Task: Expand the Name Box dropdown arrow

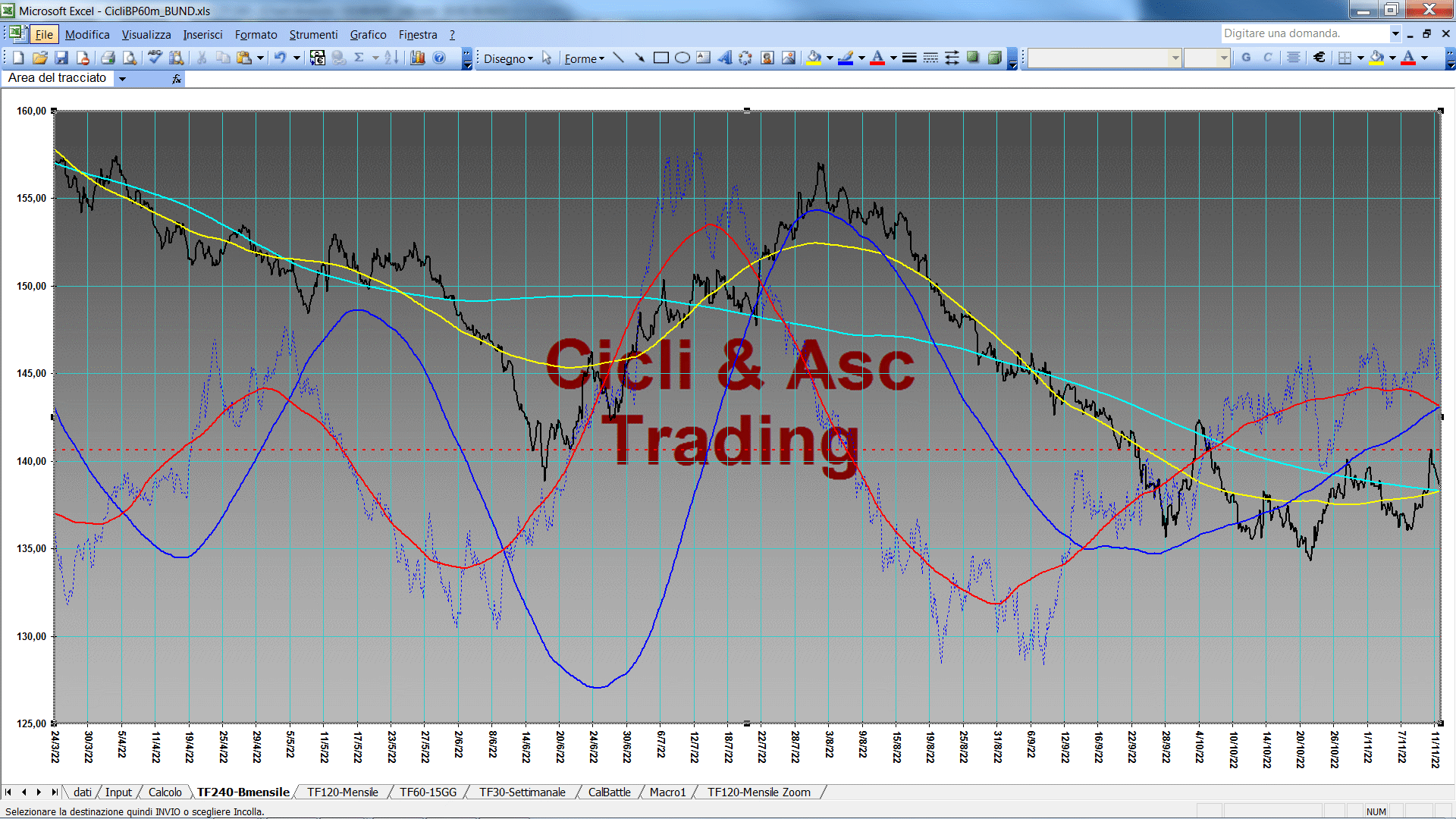Action: click(122, 79)
